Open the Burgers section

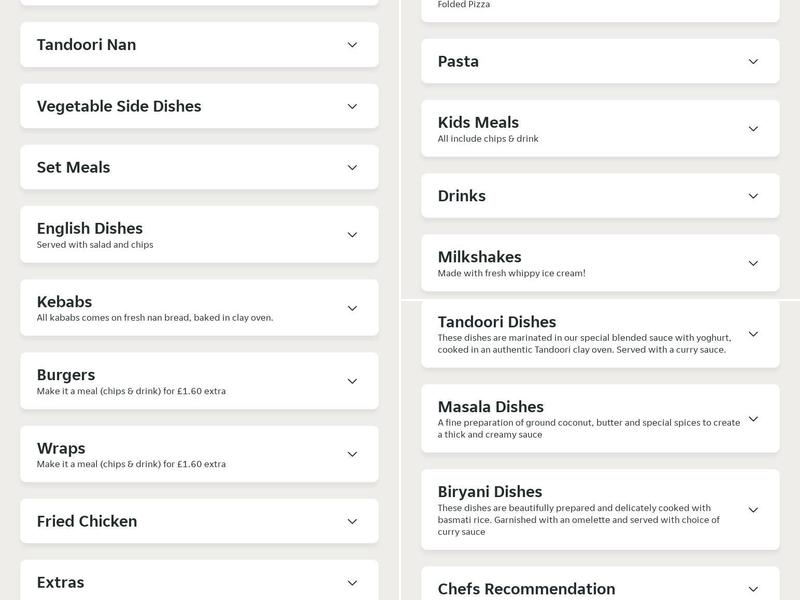[200, 381]
